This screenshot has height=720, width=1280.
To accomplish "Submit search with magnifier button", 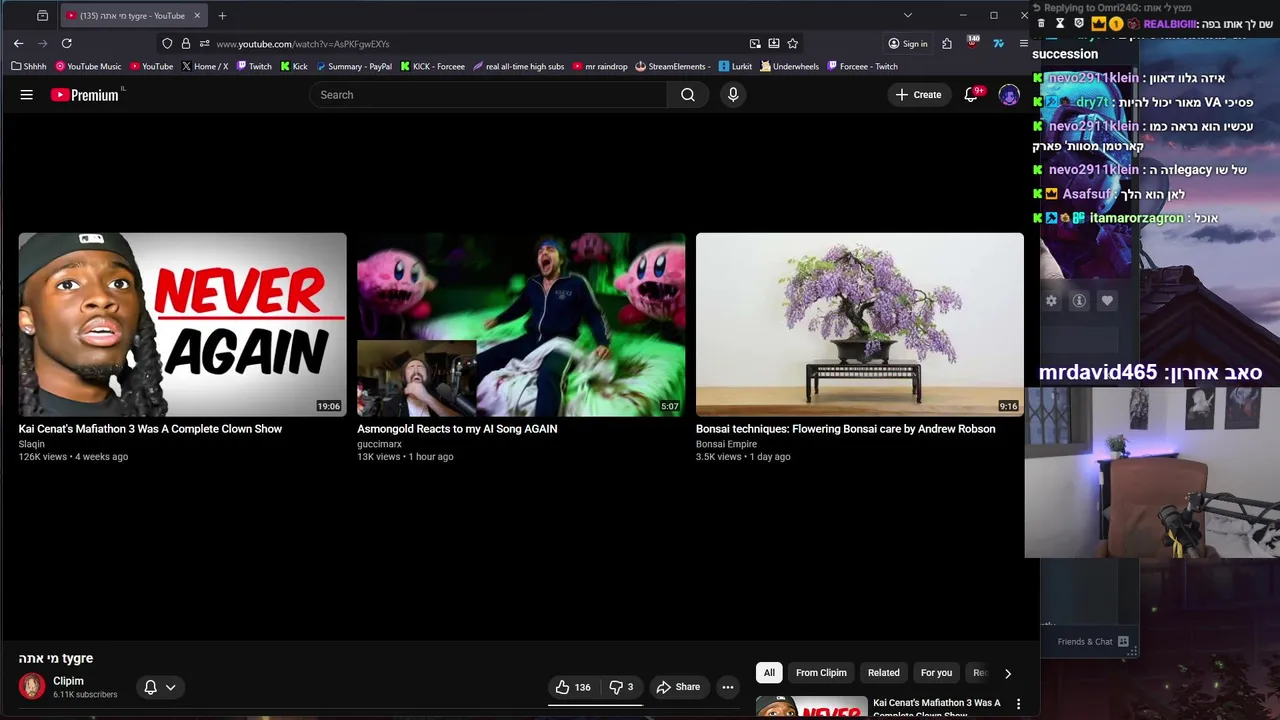I will coord(688,95).
